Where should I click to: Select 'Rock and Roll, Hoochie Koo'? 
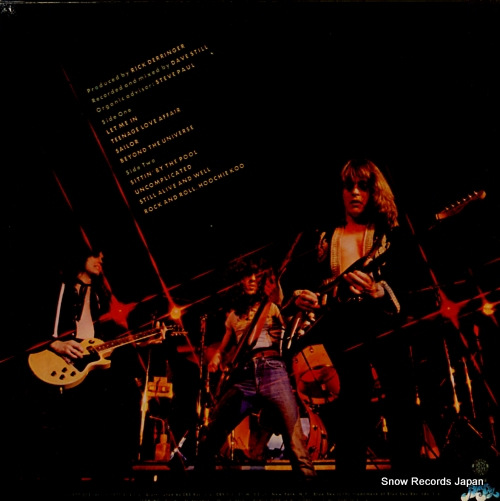(x=194, y=188)
